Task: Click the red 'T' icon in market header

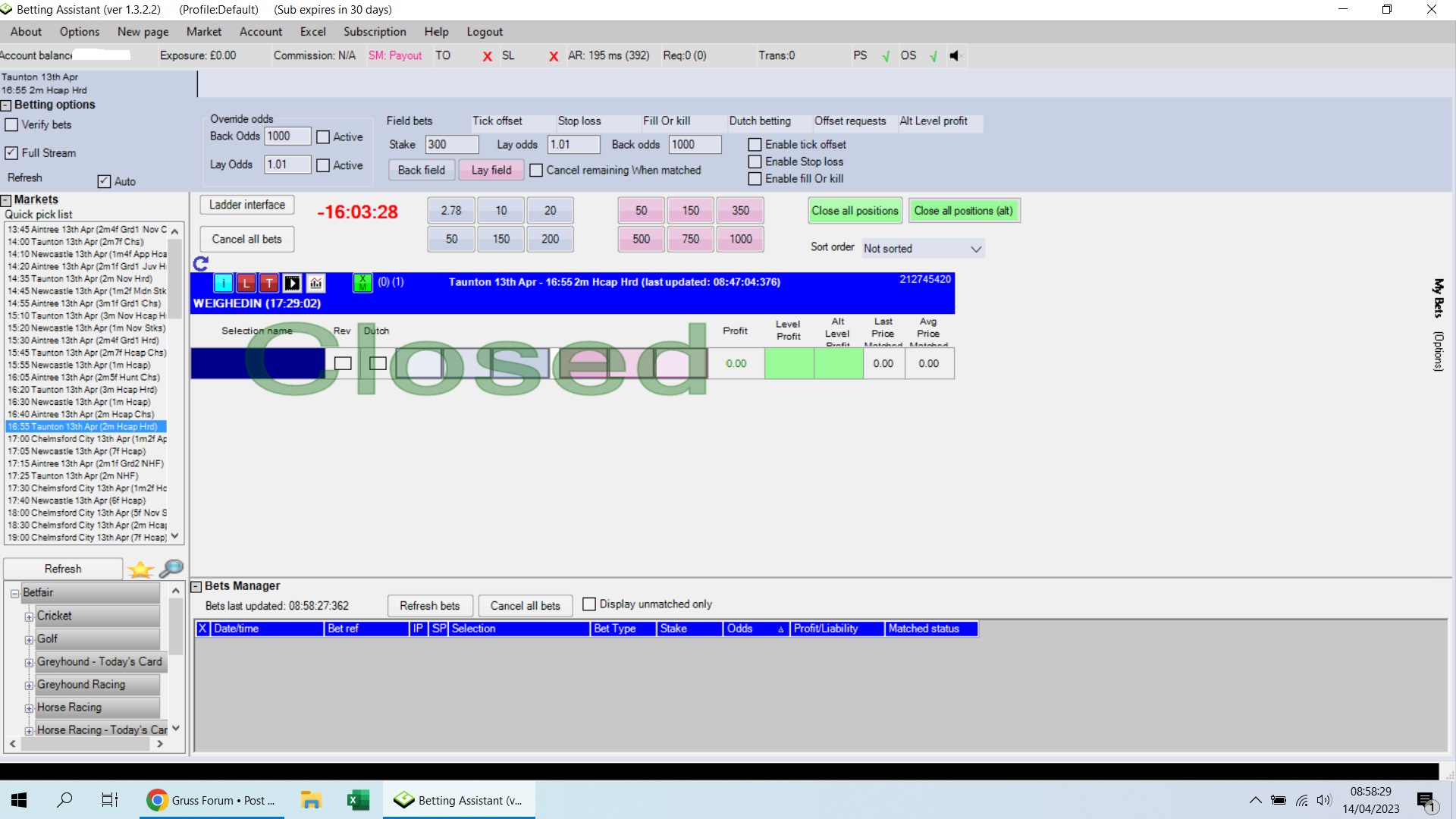Action: tap(269, 283)
